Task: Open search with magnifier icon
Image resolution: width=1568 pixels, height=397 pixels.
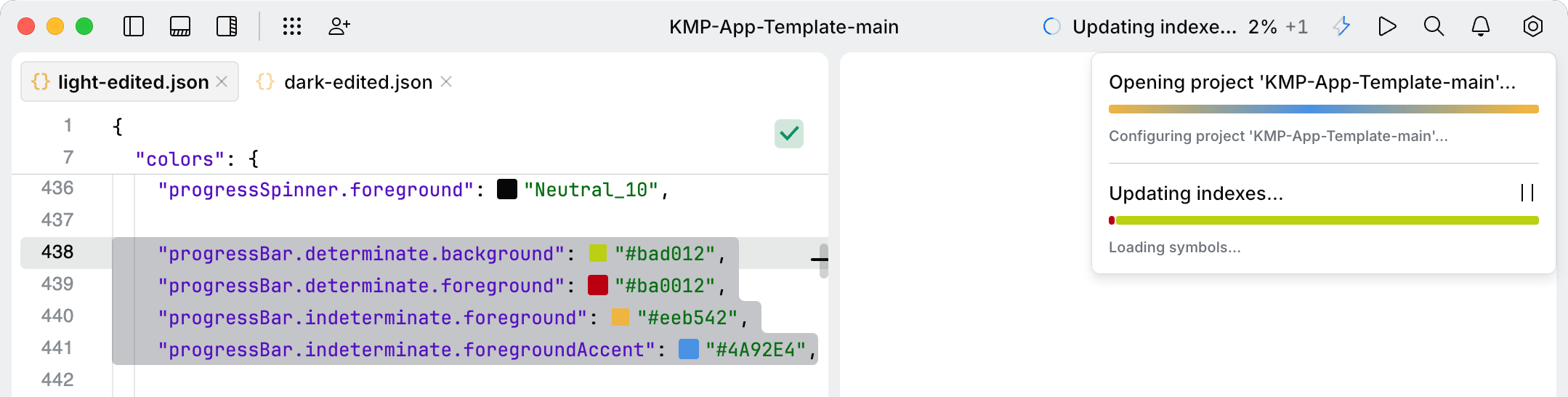Action: point(1434,27)
